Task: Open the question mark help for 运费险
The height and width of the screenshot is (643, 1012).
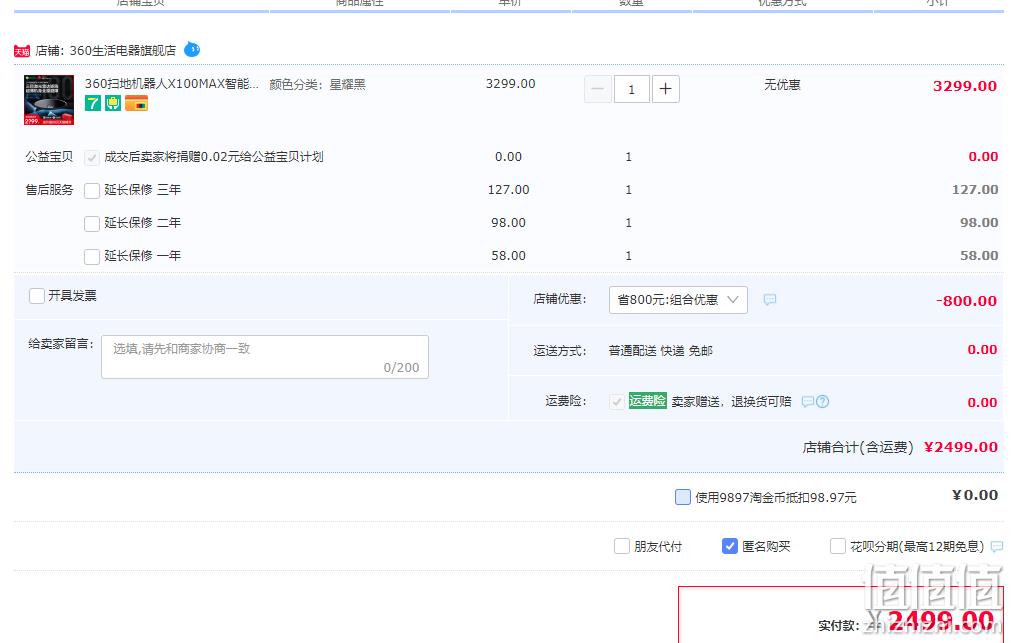Action: [x=822, y=402]
